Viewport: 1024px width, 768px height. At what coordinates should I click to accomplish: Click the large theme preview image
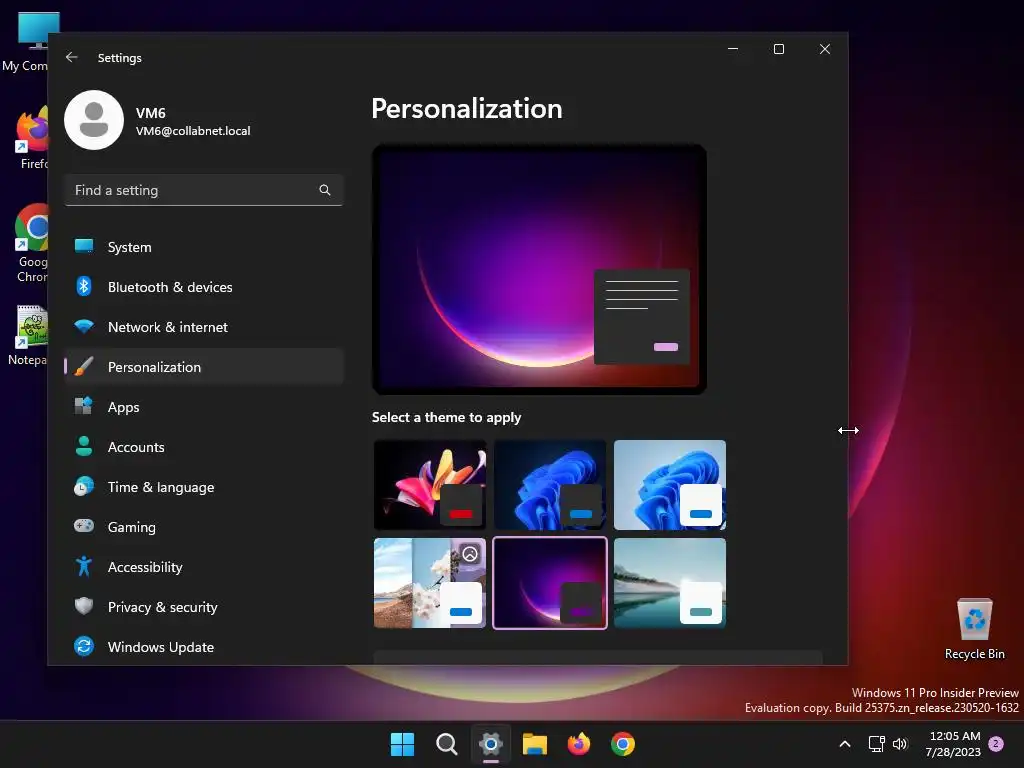[539, 269]
